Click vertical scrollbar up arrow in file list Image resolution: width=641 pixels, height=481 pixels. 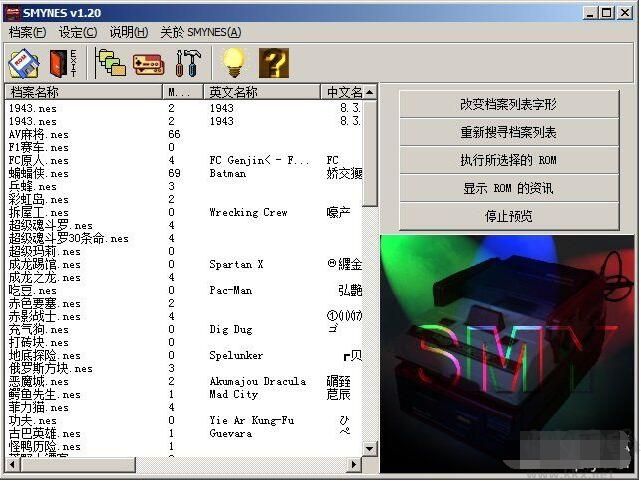click(x=370, y=92)
